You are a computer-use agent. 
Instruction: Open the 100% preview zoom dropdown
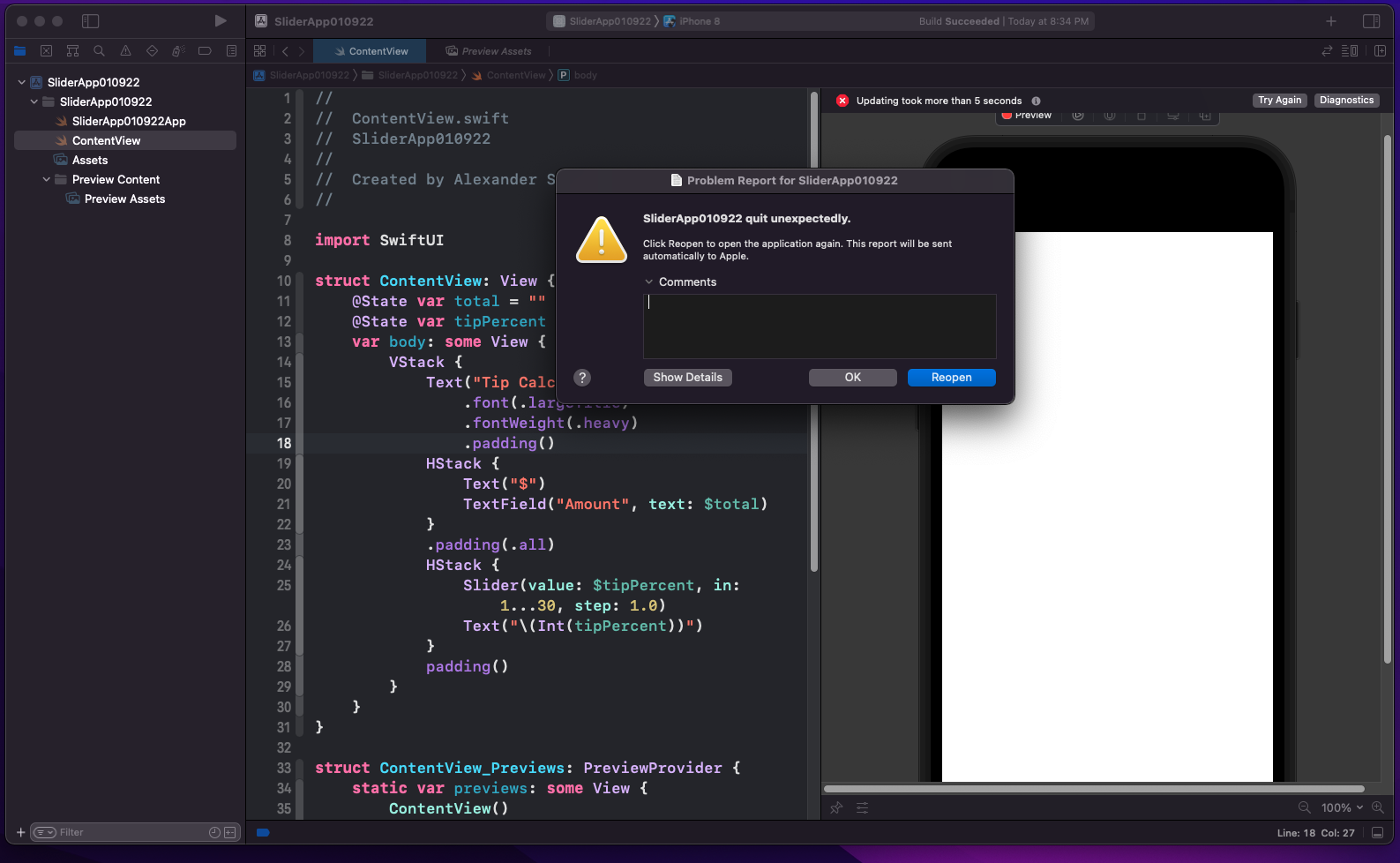(1342, 807)
